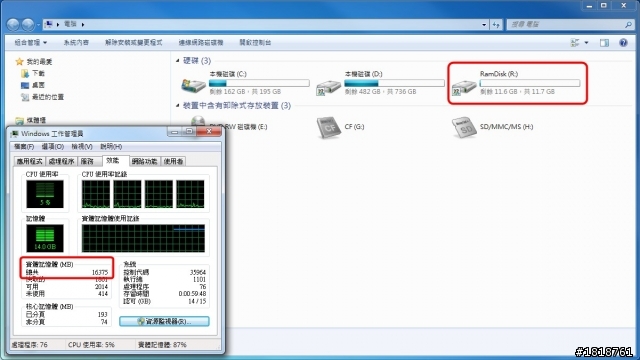Open the SD/MMC/MS (H:) card icon

click(464, 127)
